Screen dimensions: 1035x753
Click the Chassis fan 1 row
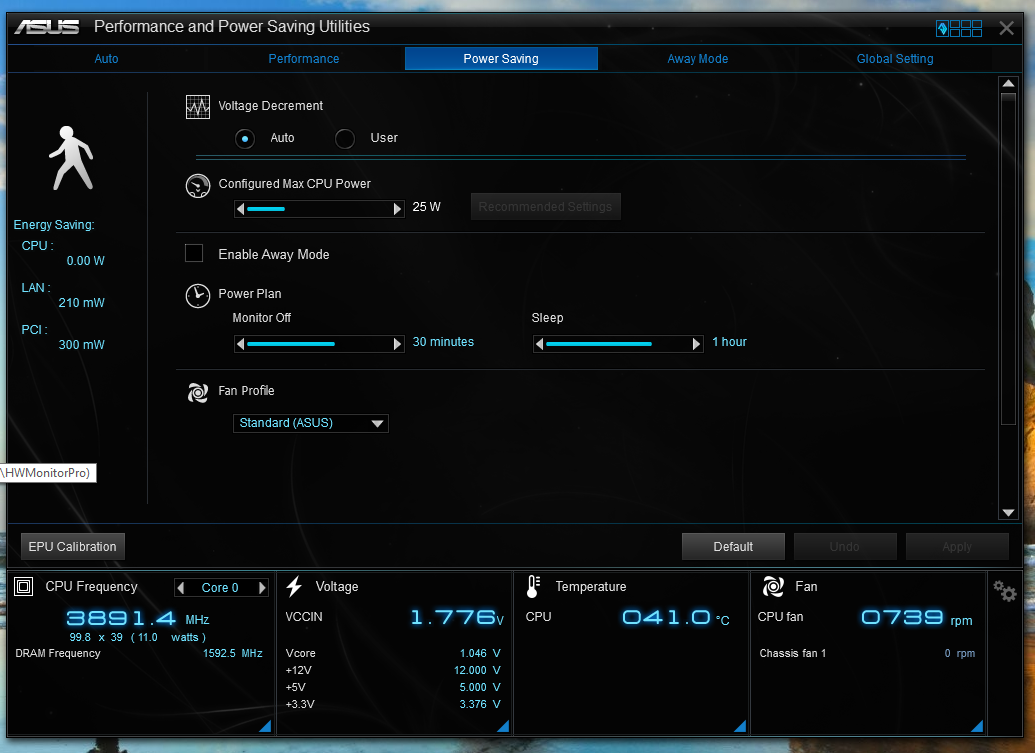(x=867, y=653)
